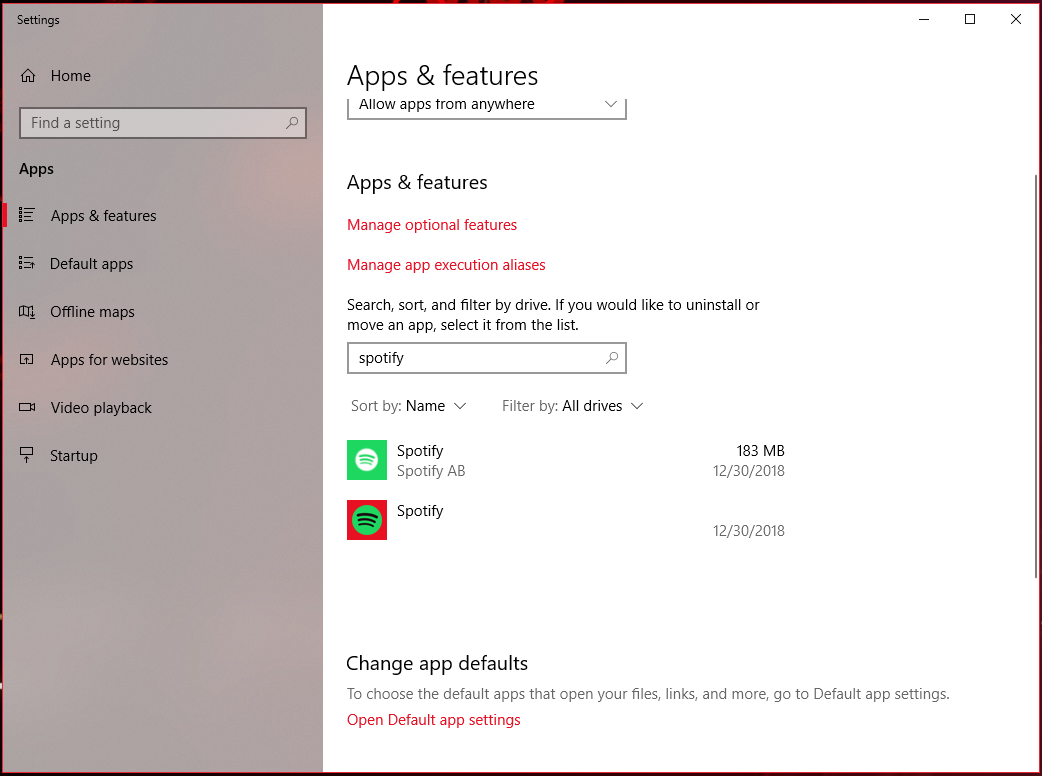This screenshot has width=1042, height=776.
Task: Open Manage app execution aliases link
Action: (x=446, y=265)
